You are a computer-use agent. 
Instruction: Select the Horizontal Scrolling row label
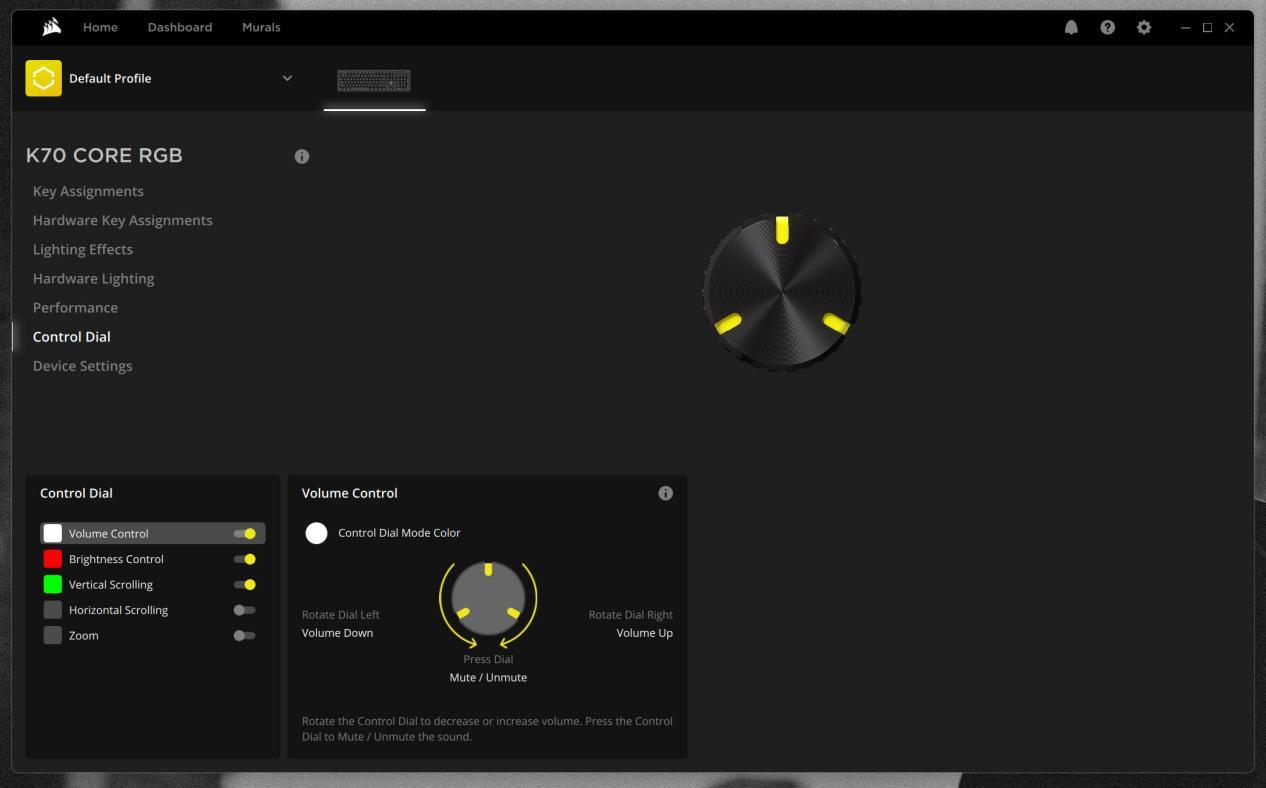[x=118, y=610]
